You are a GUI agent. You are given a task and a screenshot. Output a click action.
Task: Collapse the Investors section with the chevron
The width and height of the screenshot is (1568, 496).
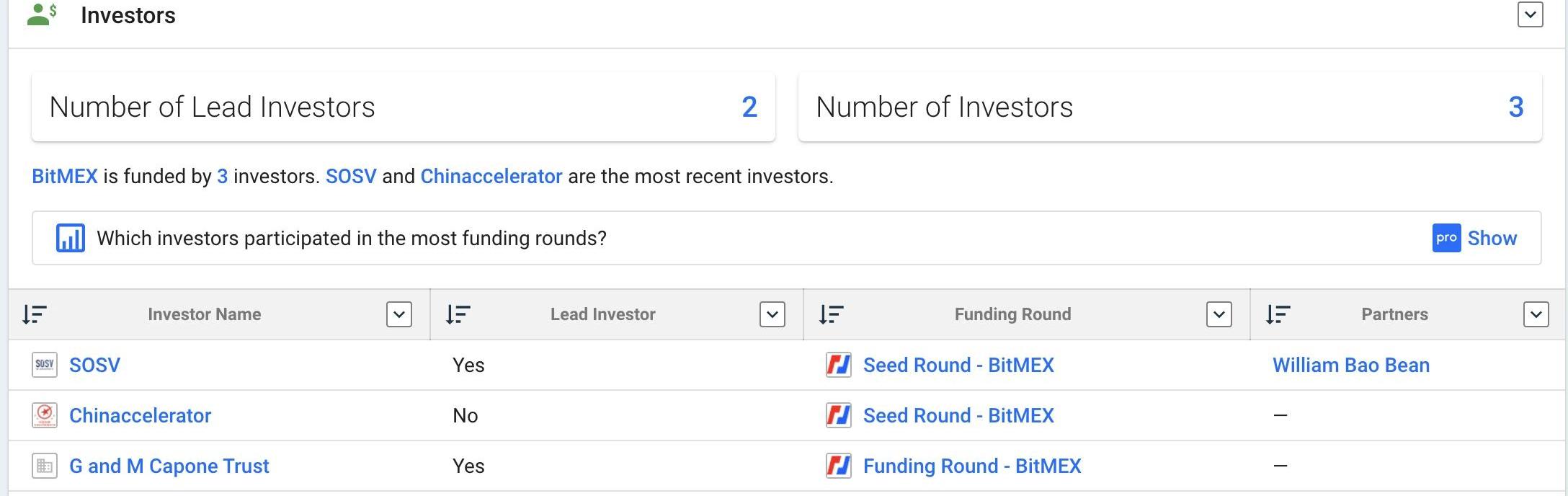pos(1530,14)
